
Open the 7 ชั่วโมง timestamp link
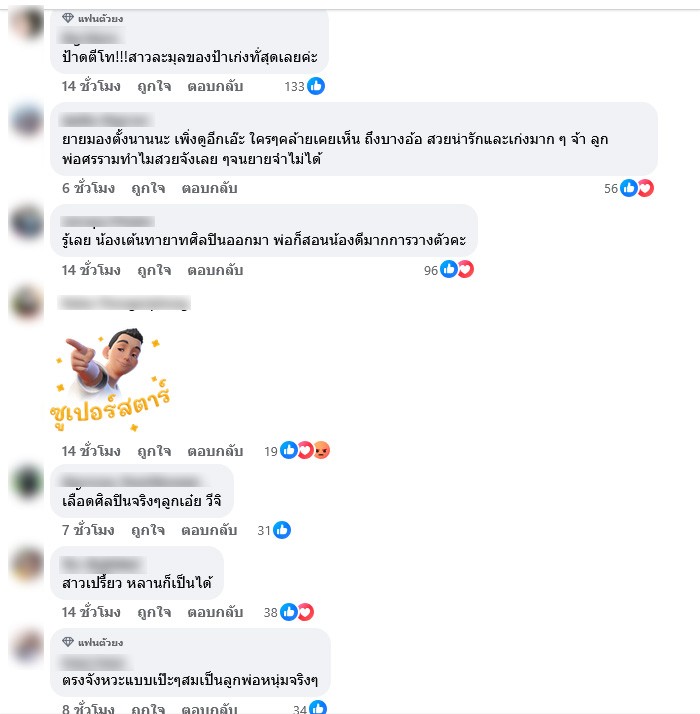(88, 530)
